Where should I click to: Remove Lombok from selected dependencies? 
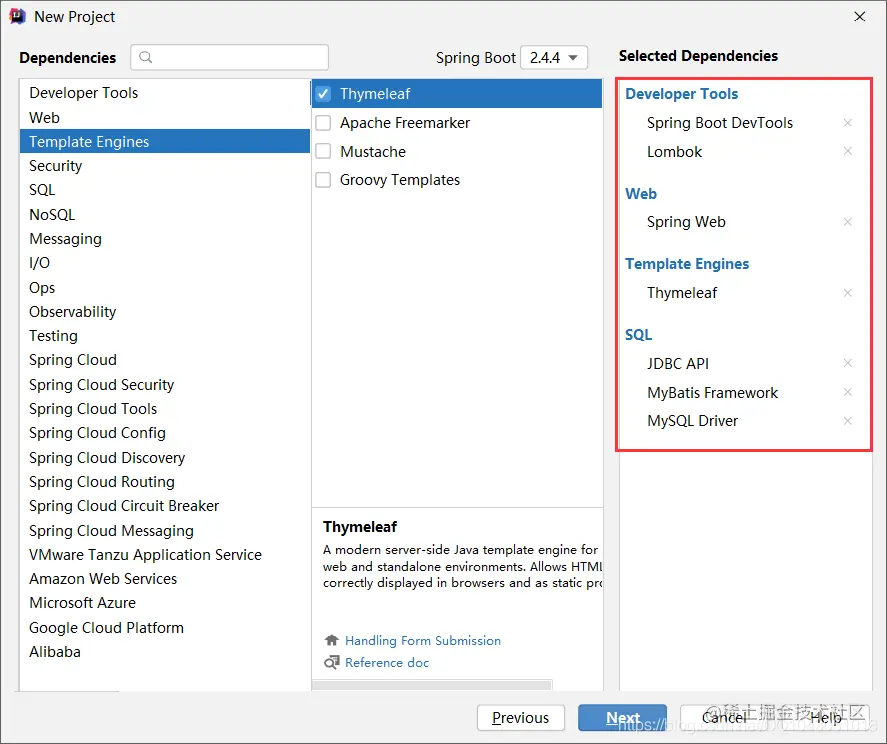pos(847,151)
